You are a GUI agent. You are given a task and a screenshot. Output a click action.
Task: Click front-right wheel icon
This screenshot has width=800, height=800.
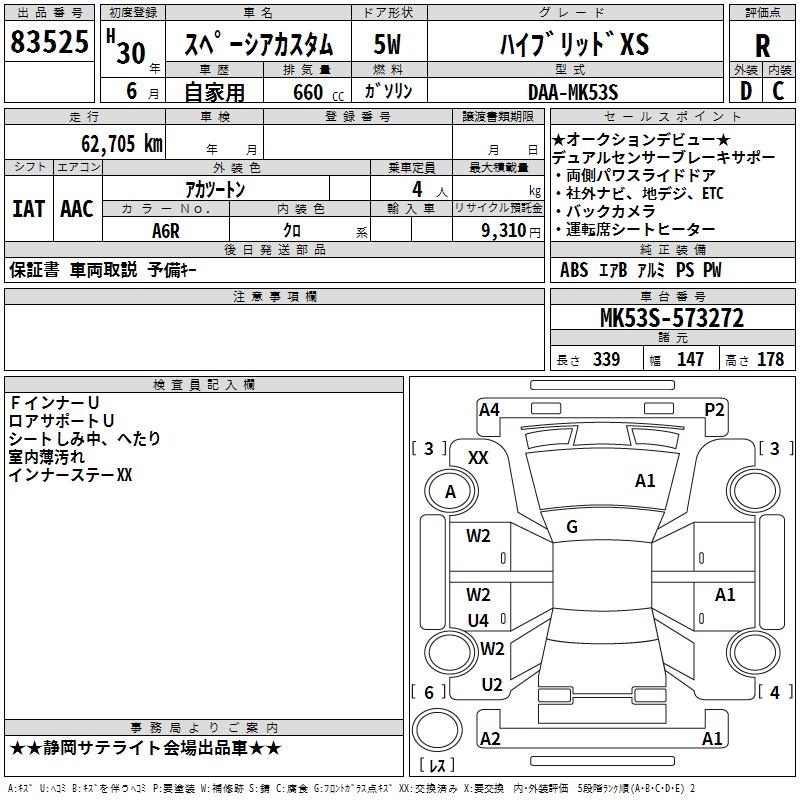point(754,492)
